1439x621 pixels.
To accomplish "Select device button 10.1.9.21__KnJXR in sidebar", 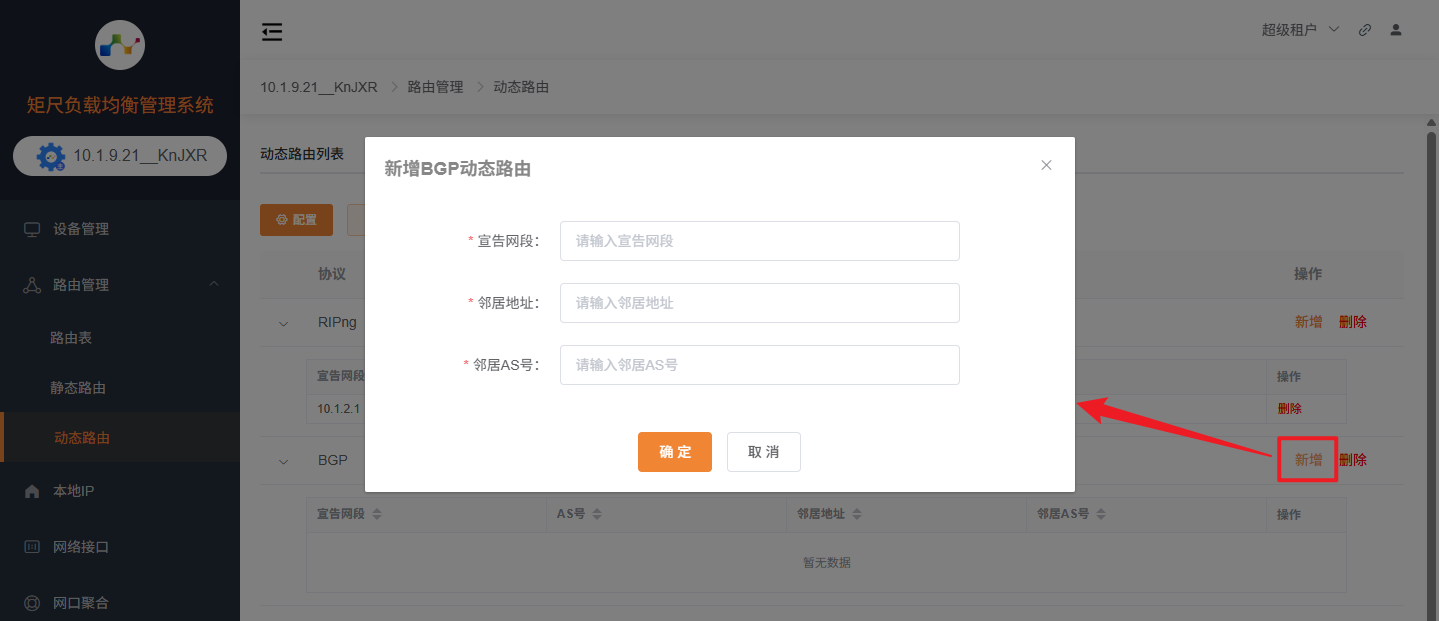I will tap(120, 156).
